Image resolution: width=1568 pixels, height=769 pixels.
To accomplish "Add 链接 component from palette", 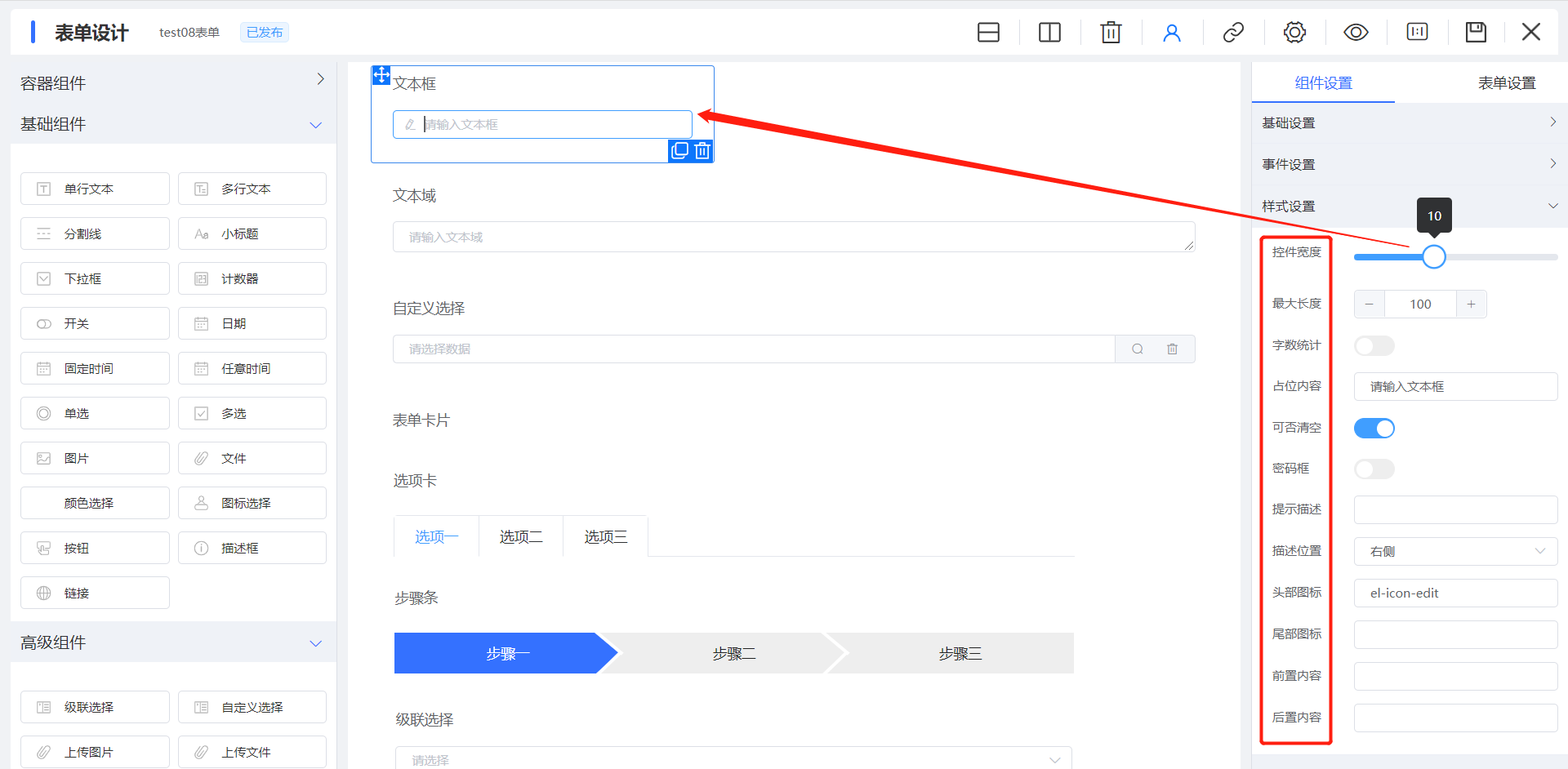I will (95, 593).
